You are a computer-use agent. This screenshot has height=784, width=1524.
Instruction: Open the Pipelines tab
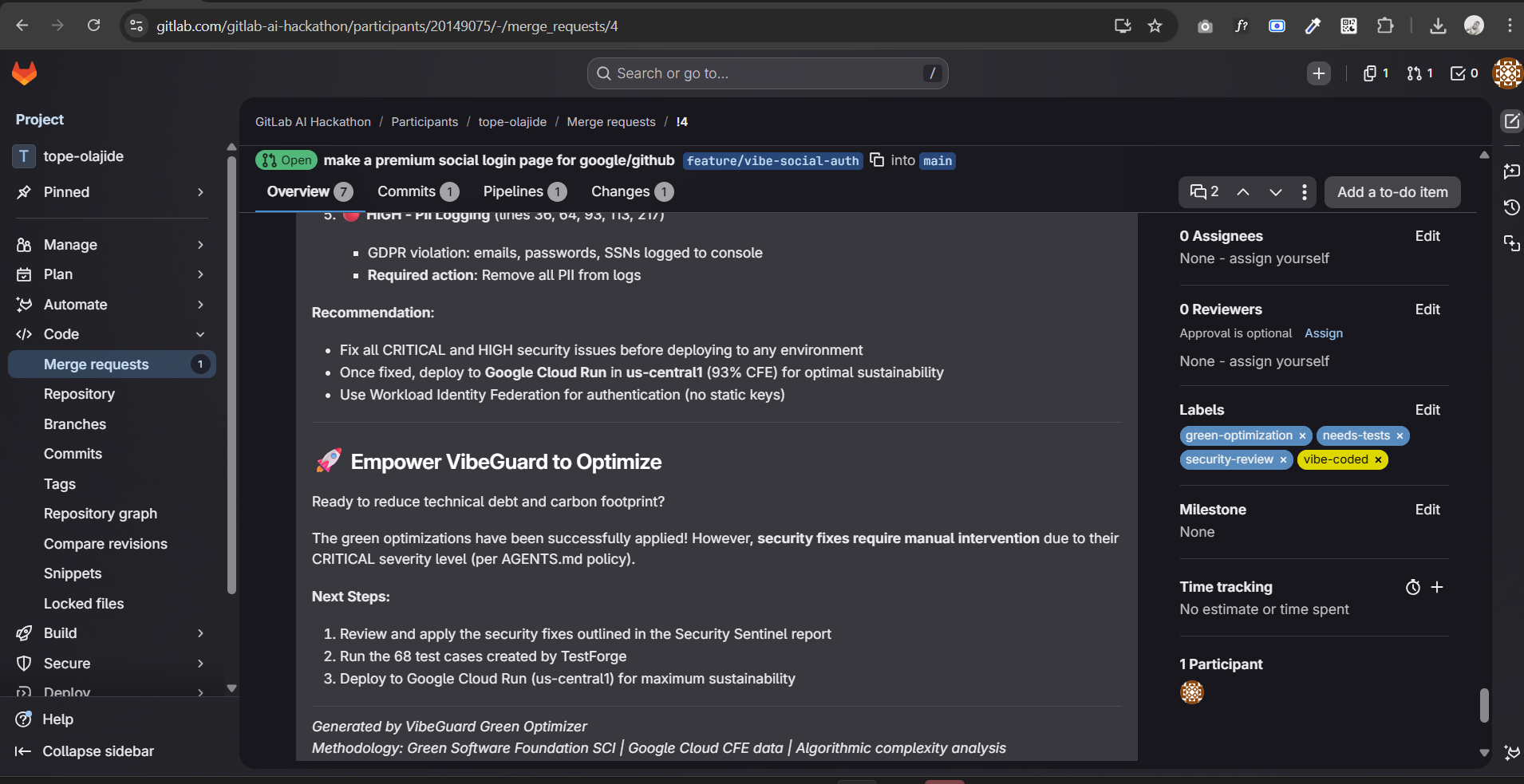(x=524, y=192)
